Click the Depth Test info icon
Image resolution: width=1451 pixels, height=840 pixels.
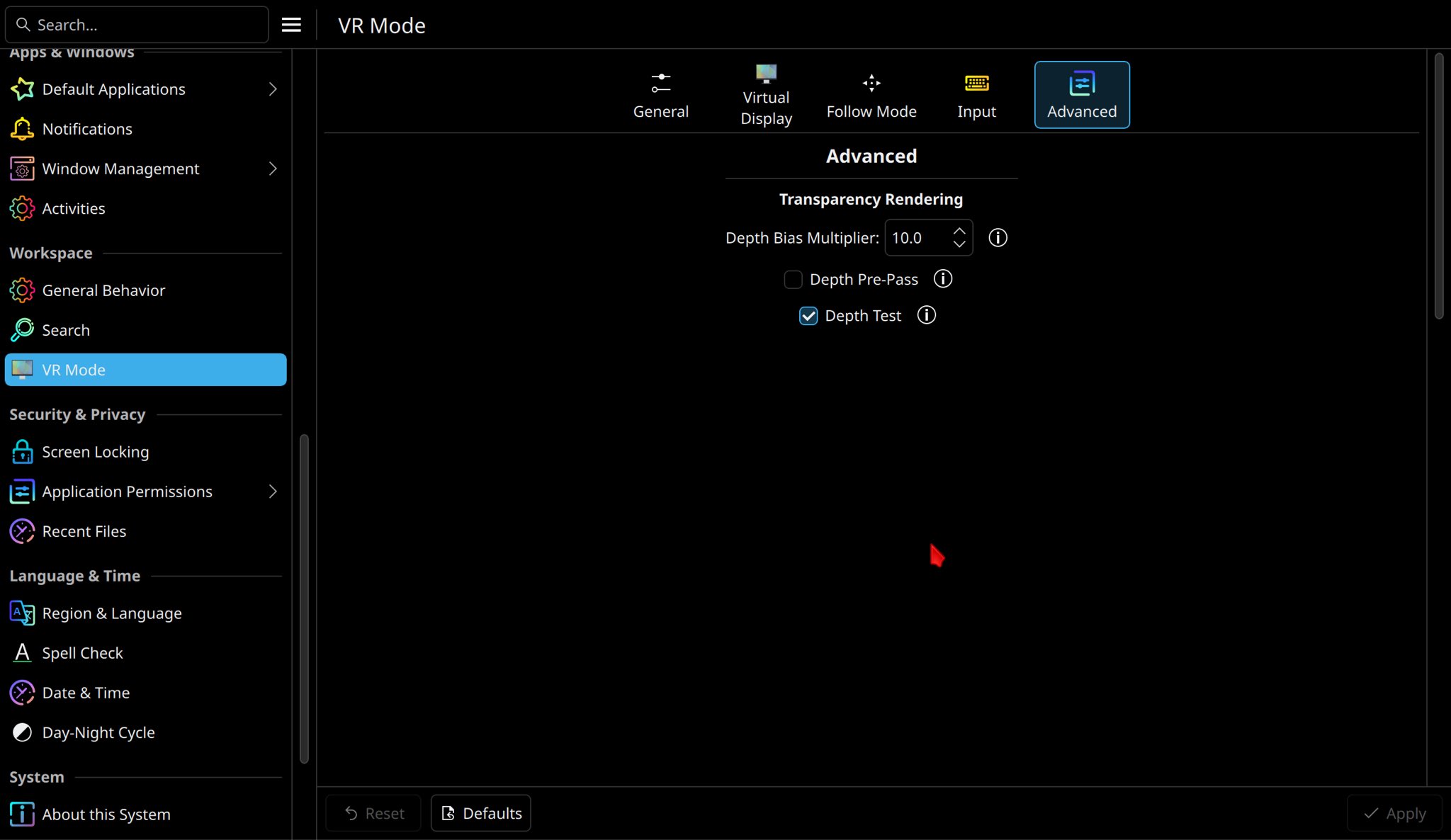(x=927, y=315)
